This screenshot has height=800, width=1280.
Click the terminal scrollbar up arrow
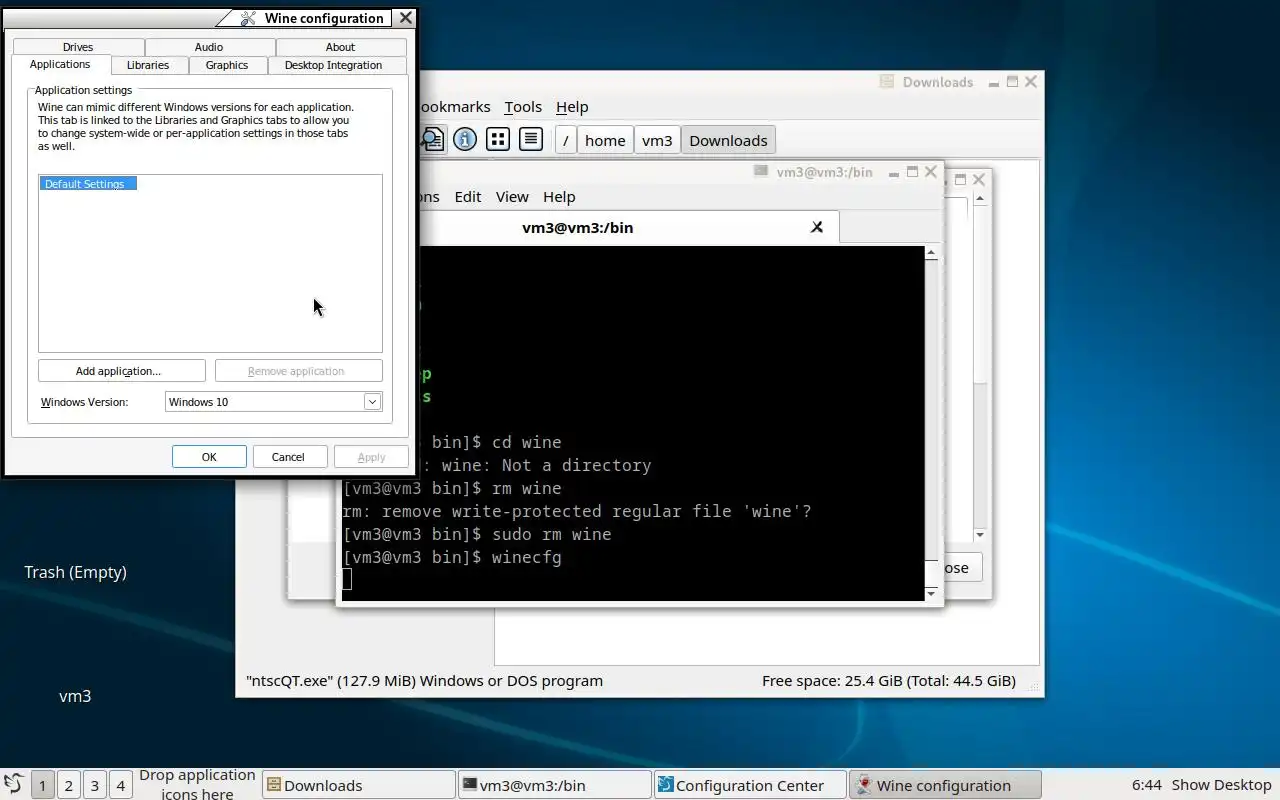931,254
